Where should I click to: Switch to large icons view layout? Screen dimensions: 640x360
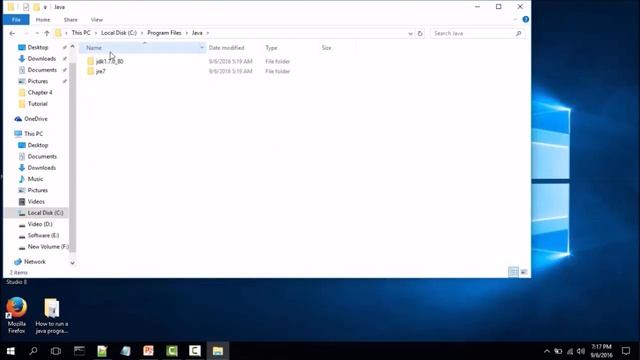click(524, 272)
